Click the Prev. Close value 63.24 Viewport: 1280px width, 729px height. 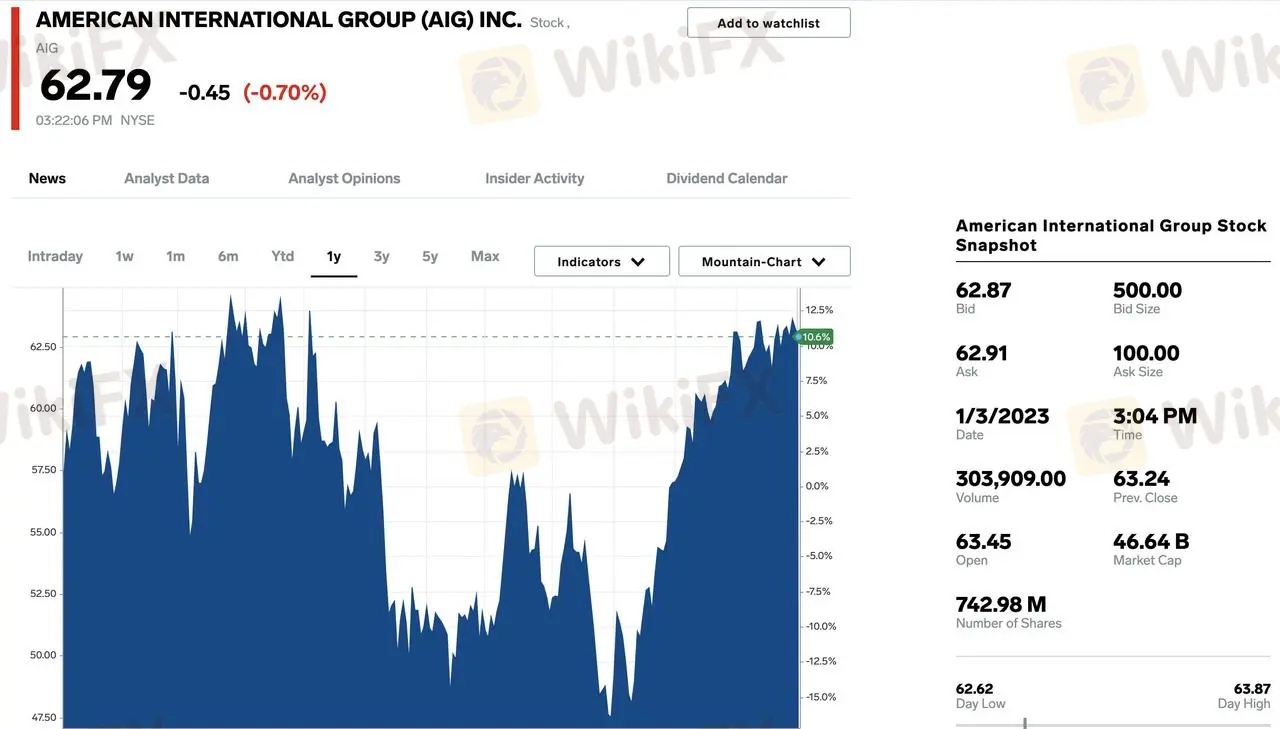click(1141, 479)
